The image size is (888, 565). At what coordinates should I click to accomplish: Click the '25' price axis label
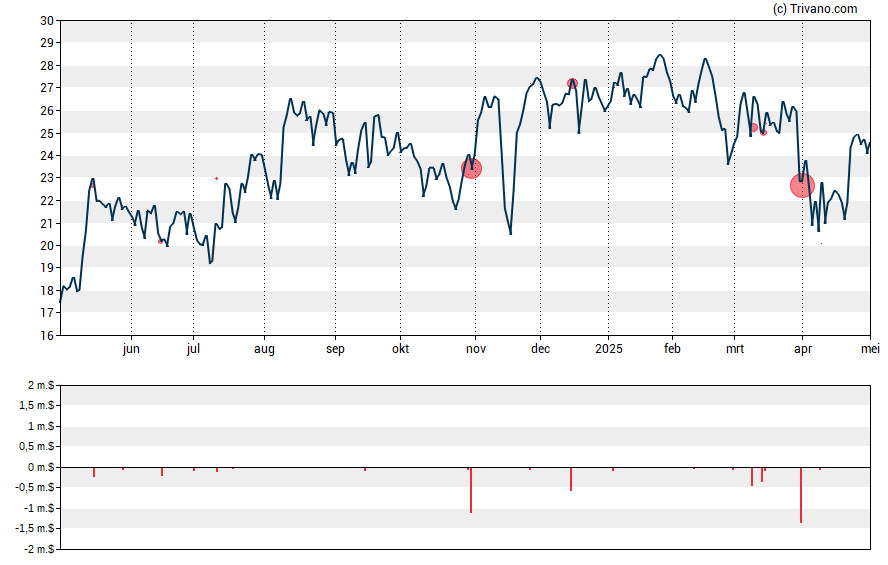[x=47, y=134]
